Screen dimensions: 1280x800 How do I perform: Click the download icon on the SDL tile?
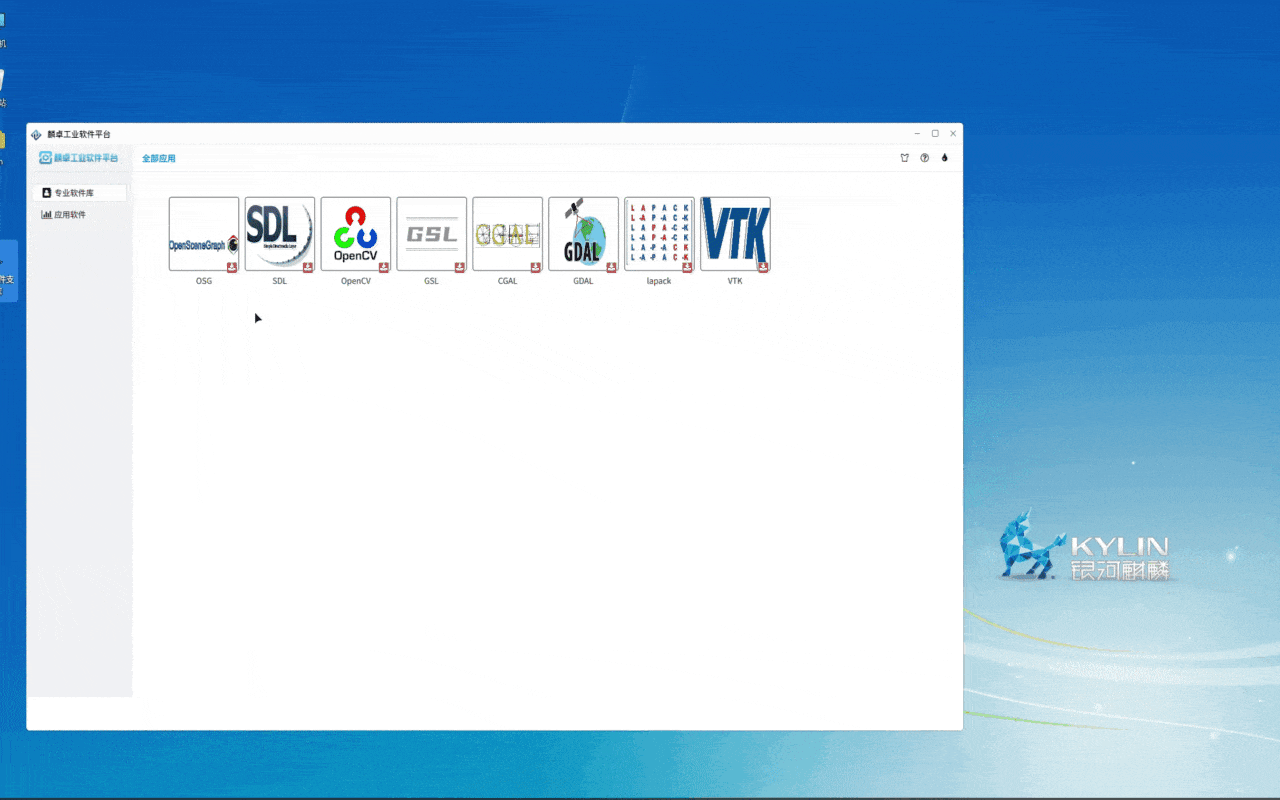[308, 267]
